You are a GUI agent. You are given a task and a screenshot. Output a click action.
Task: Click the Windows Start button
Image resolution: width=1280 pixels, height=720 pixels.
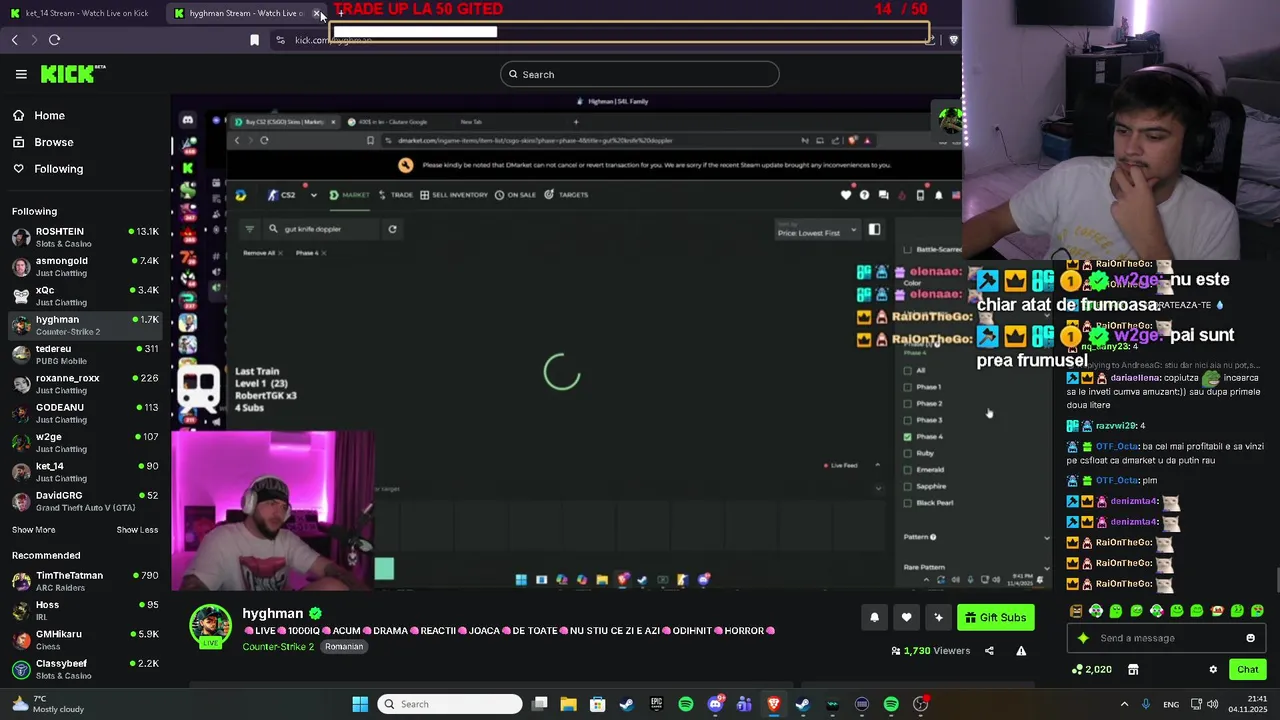[360, 704]
